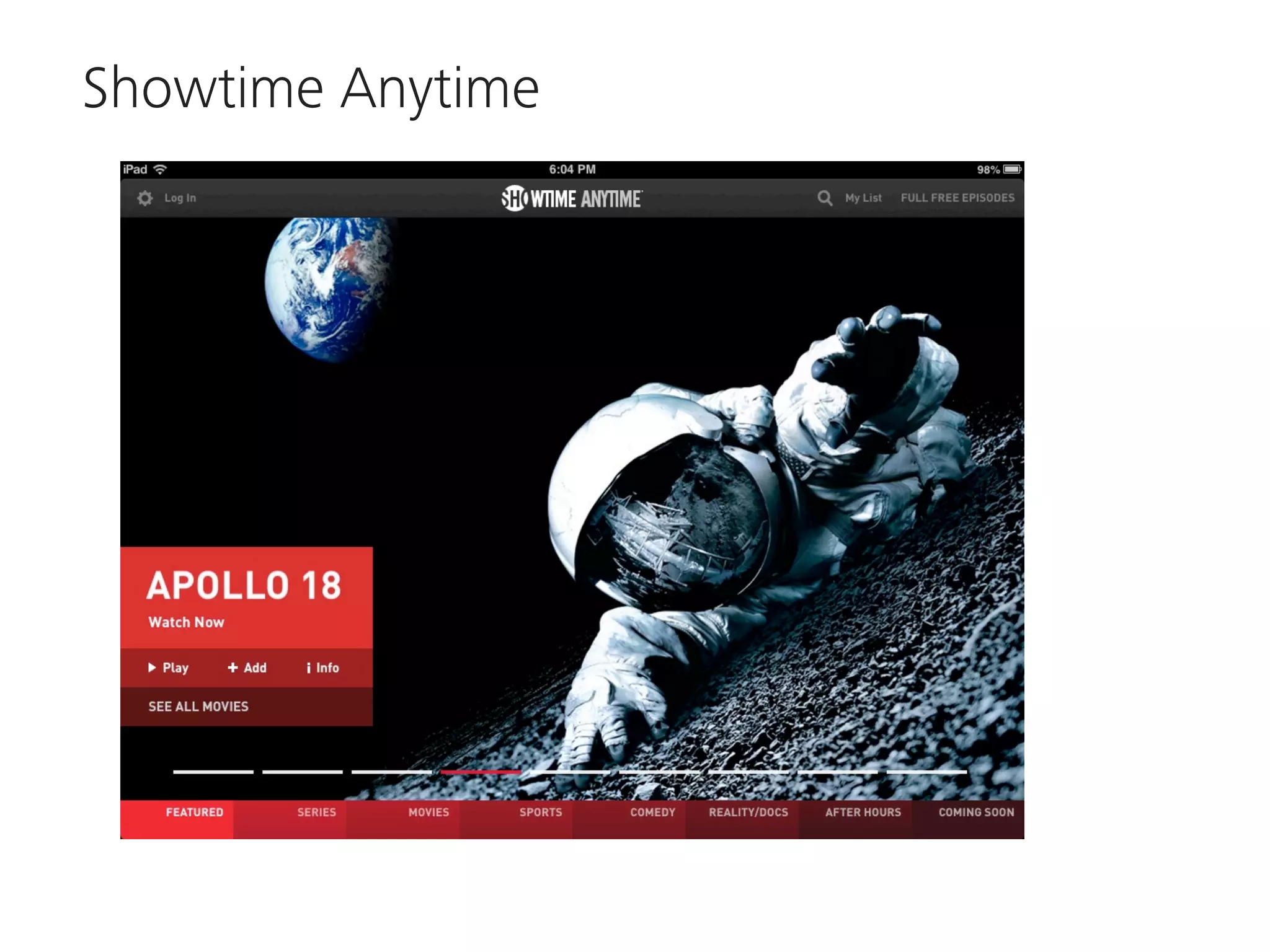This screenshot has height=952, width=1270.
Task: Open the COMEDY tab
Action: (x=652, y=813)
